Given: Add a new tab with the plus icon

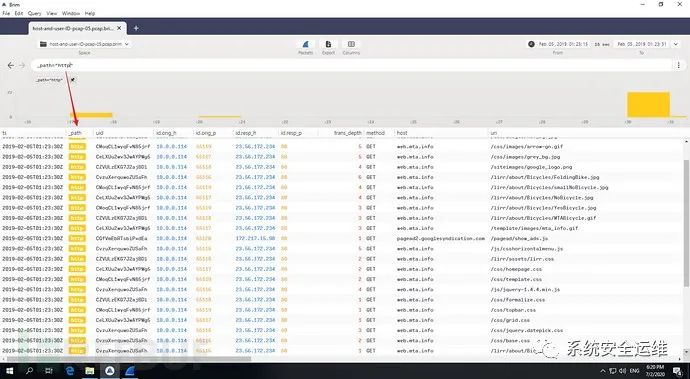Looking at the screenshot, I should [x=136, y=28].
